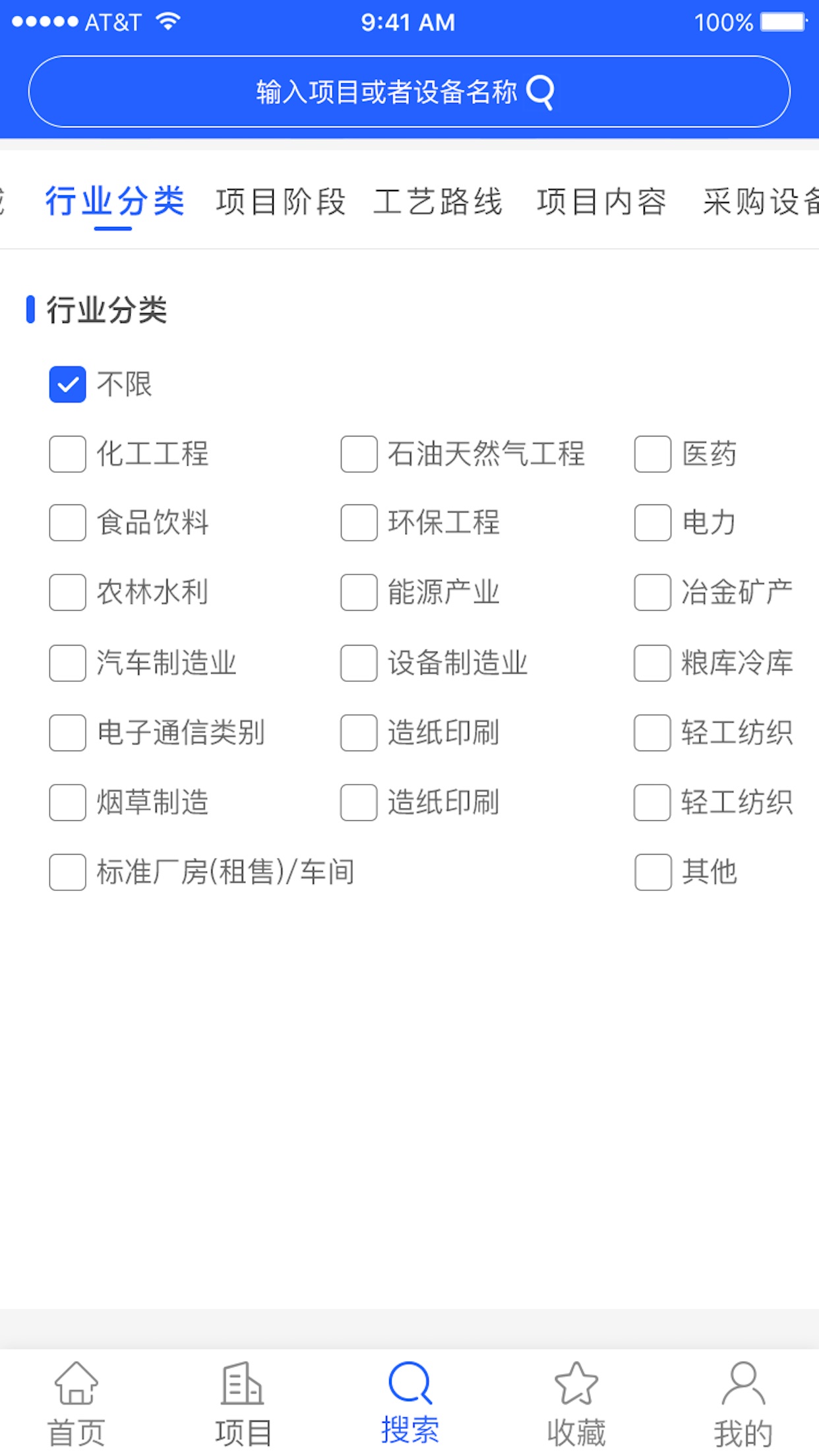Switch to the 项目阶段 tab
The image size is (819, 1456).
[x=281, y=202]
